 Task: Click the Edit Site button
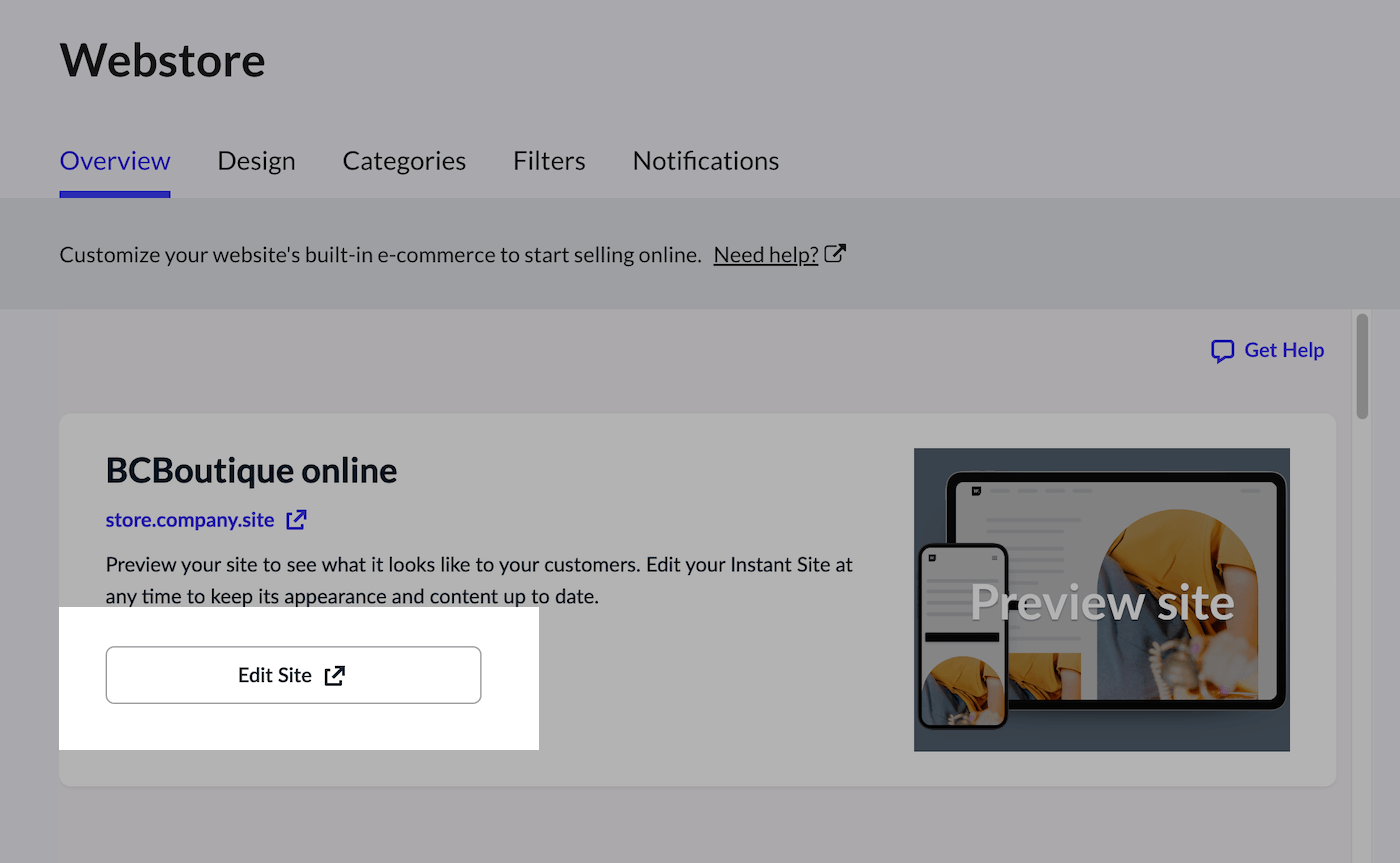(293, 675)
